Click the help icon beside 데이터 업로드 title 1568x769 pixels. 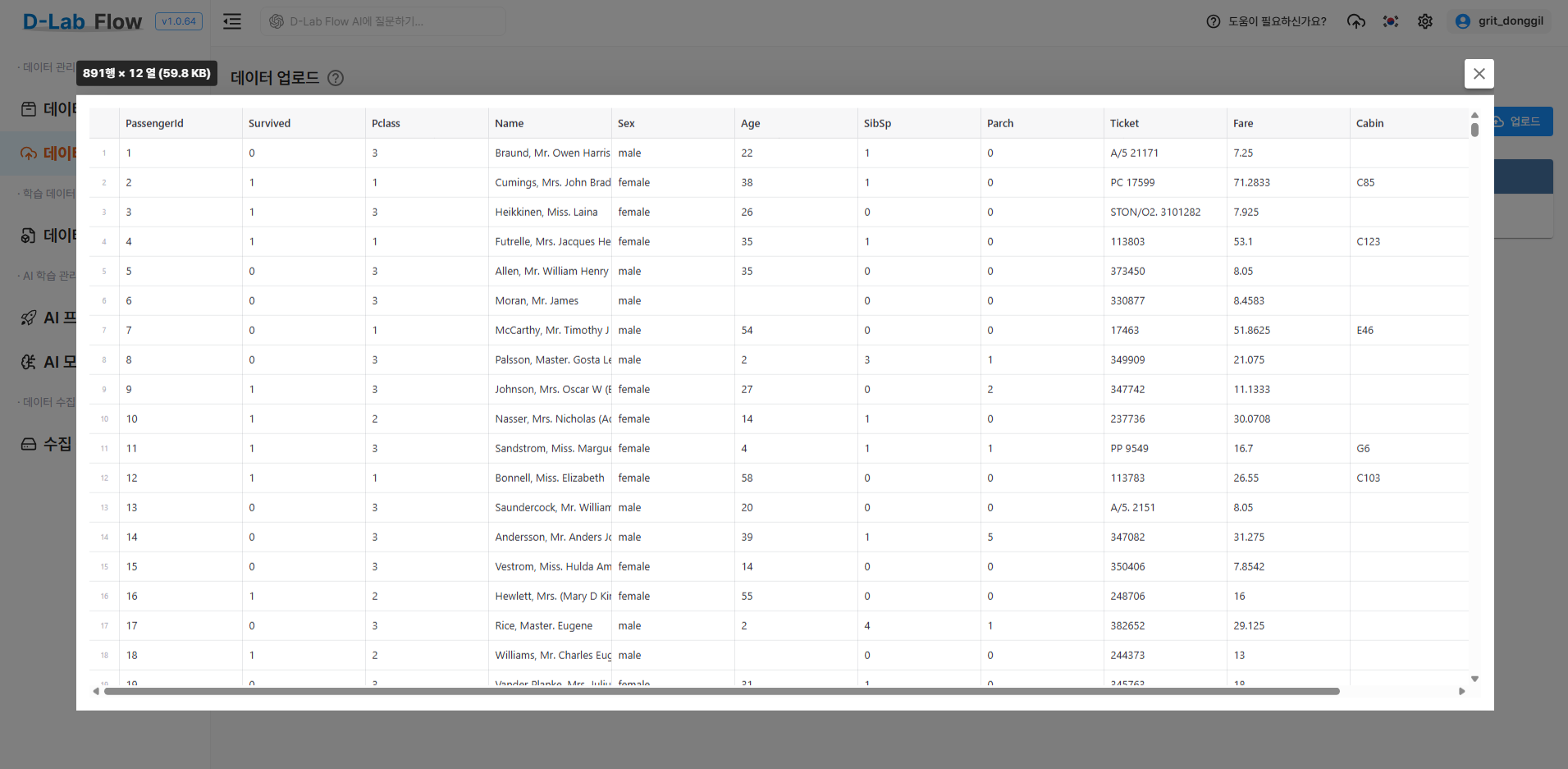pyautogui.click(x=336, y=78)
